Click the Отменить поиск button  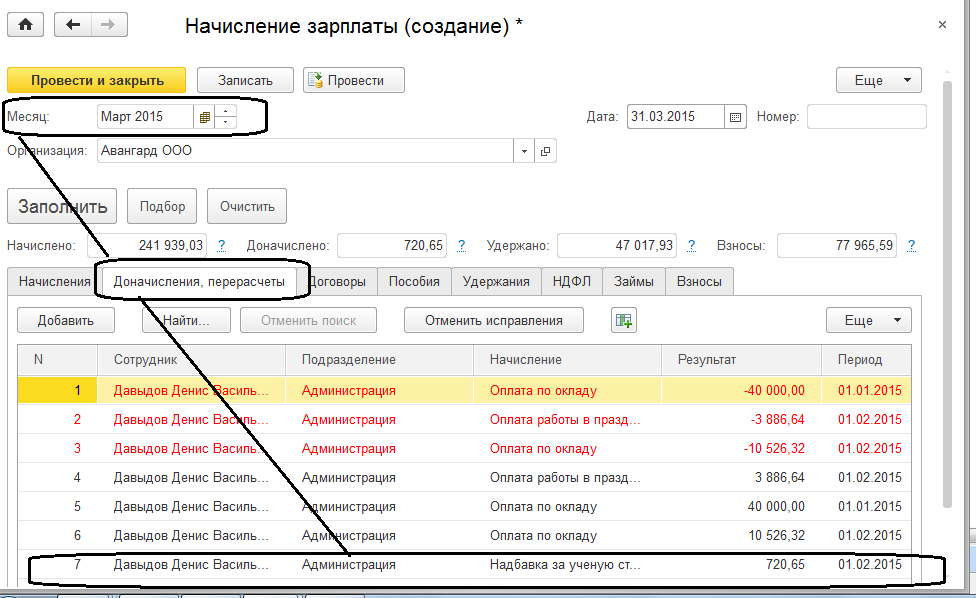[308, 320]
